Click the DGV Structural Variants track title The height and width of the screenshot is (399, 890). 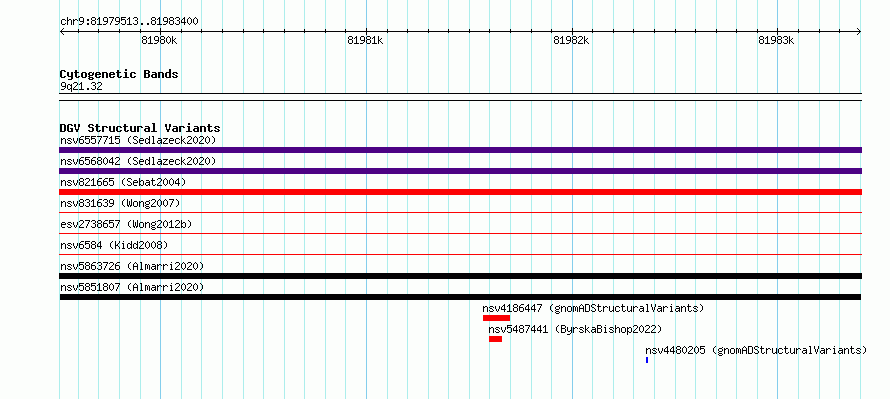point(140,128)
